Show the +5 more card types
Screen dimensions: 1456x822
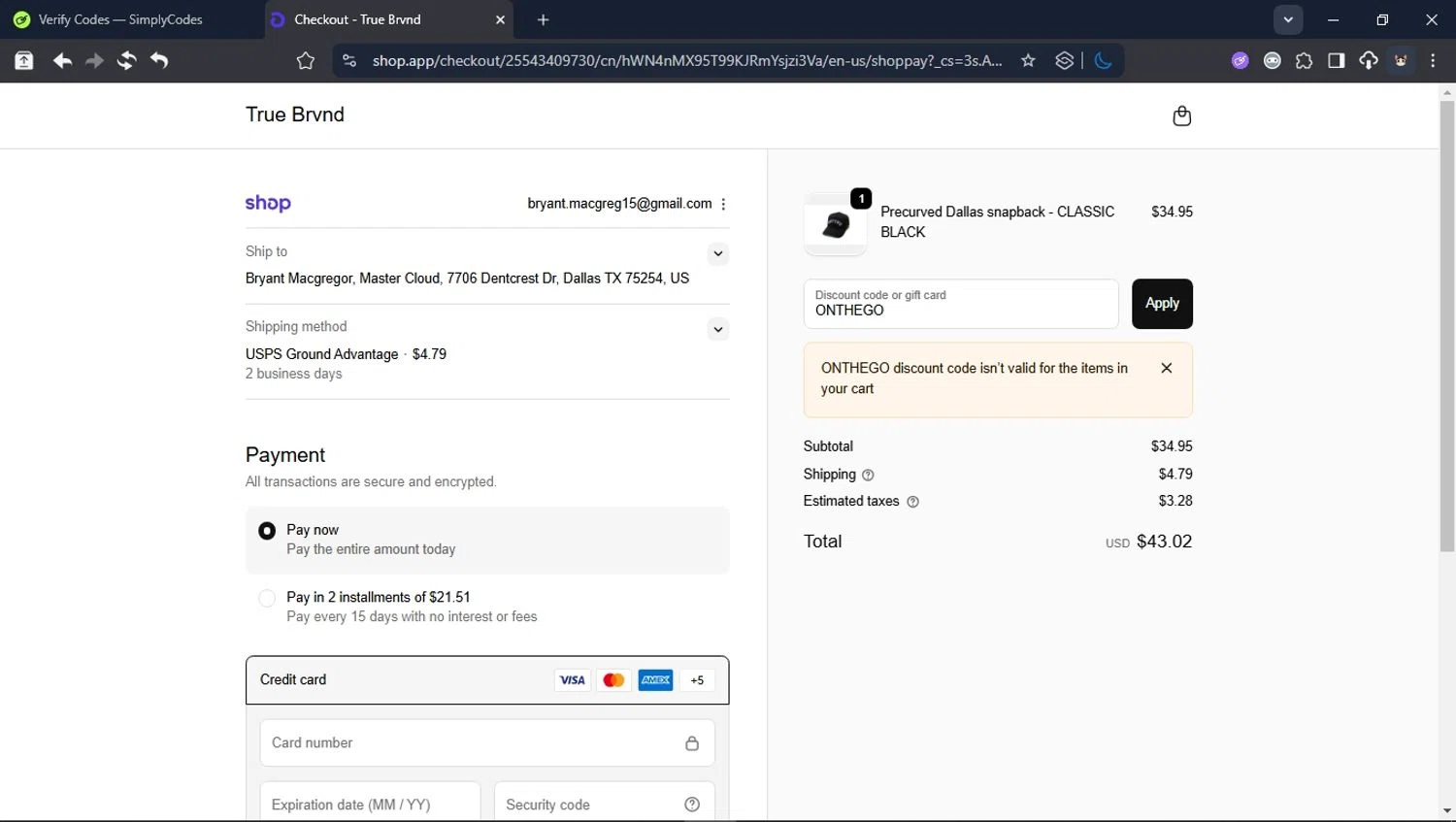tap(697, 680)
